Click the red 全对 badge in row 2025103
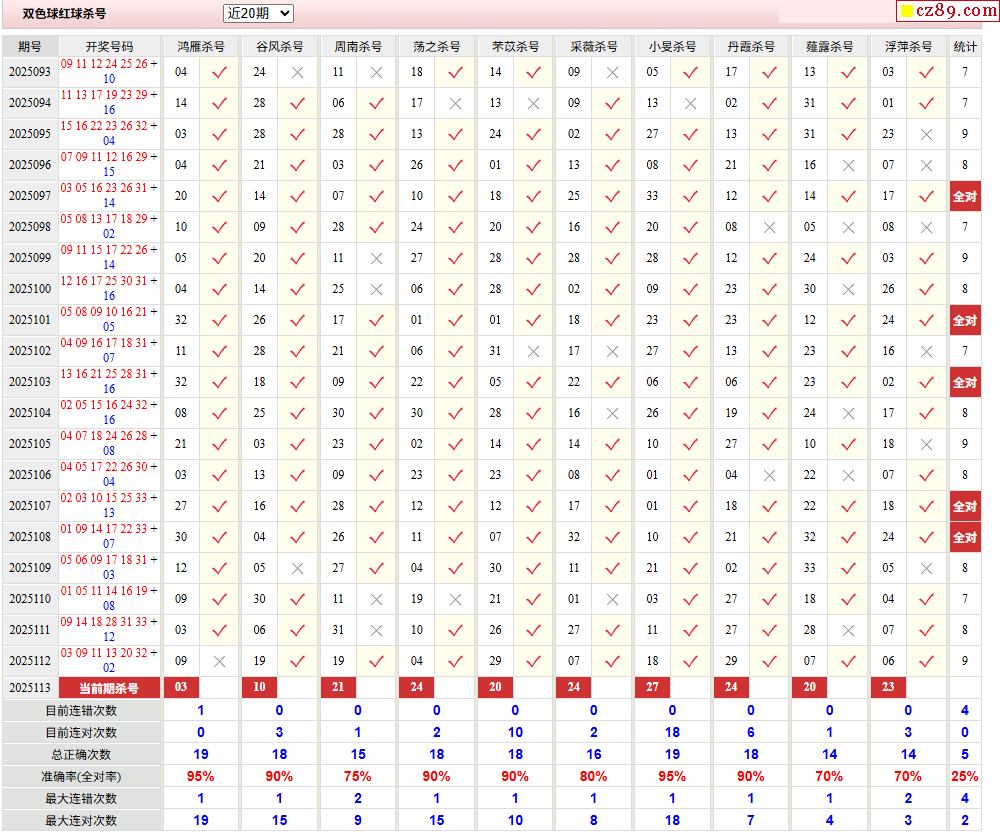 964,383
